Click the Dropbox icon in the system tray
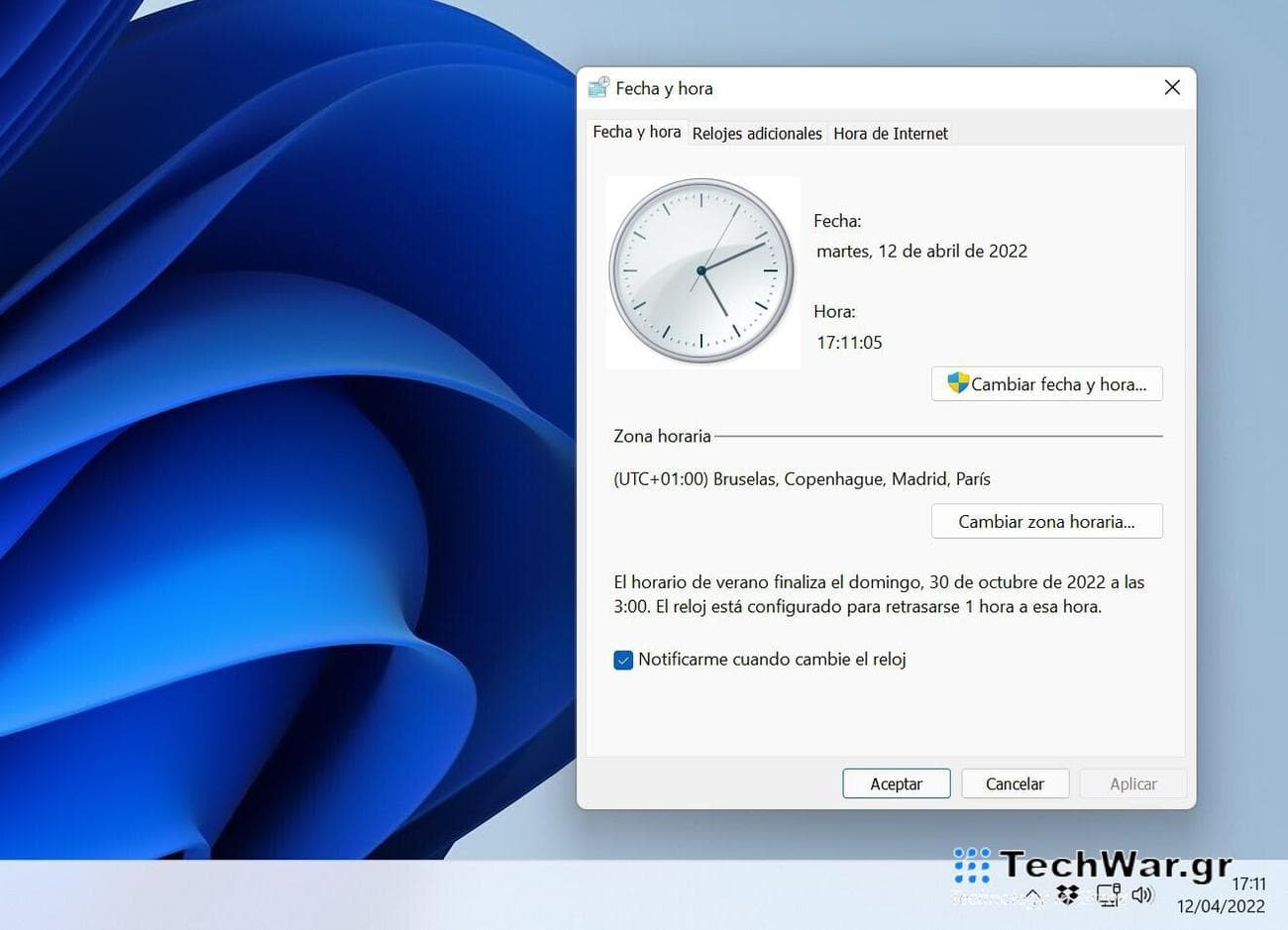 [x=1067, y=894]
